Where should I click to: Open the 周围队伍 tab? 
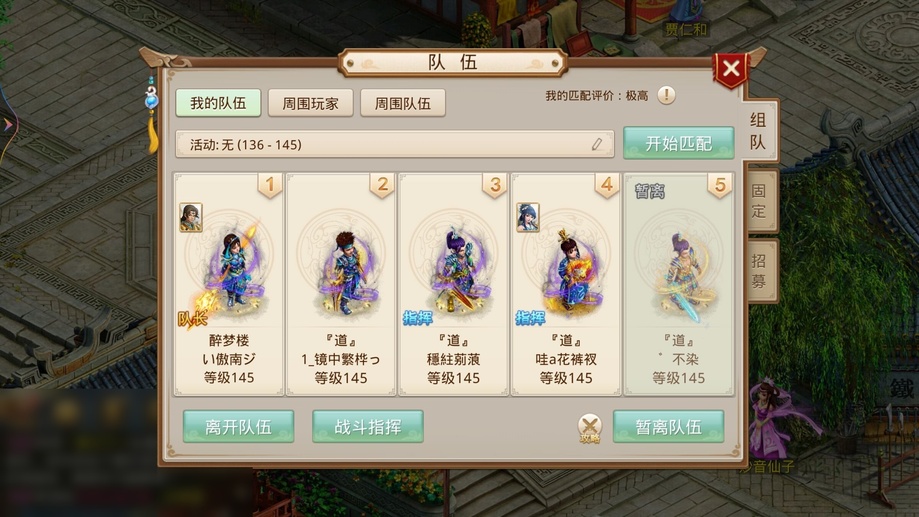coord(403,103)
